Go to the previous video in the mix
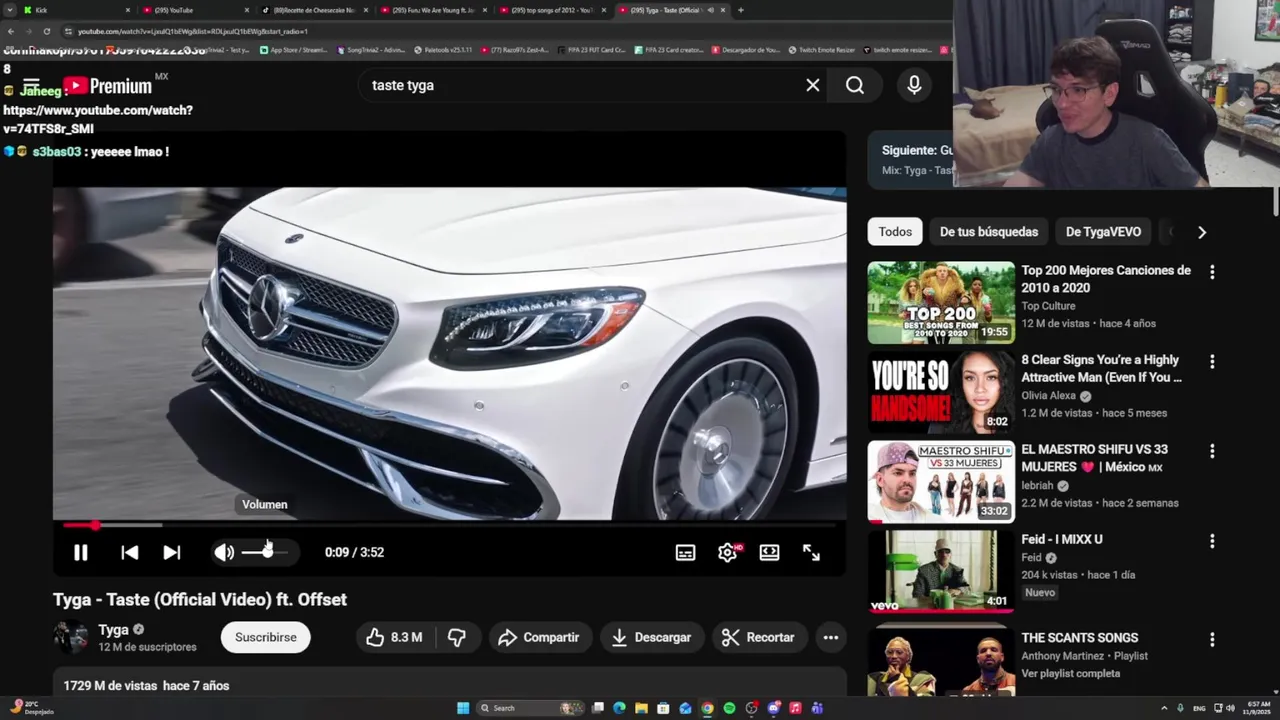The image size is (1280, 720). (129, 552)
